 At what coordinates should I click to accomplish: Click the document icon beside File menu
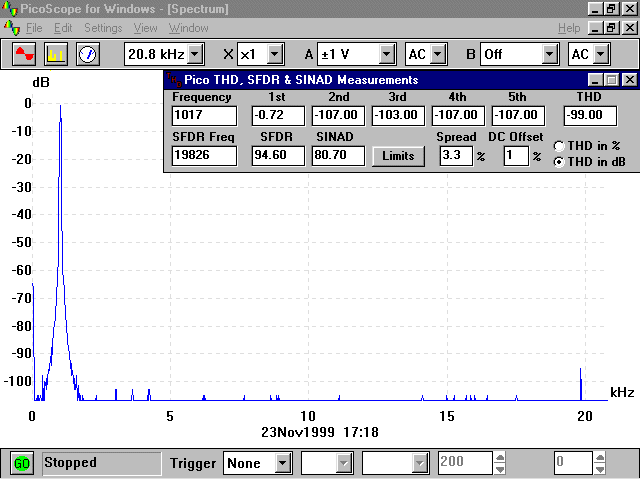click(x=11, y=28)
